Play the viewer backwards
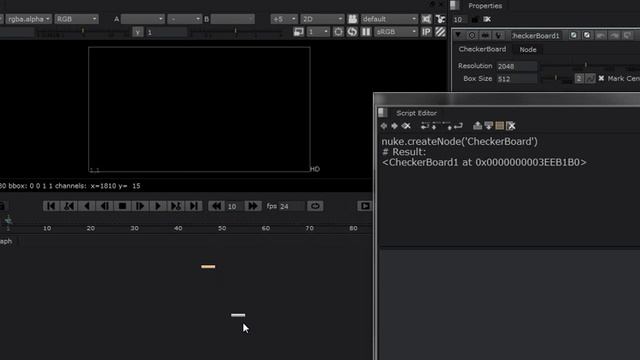Image resolution: width=640 pixels, height=360 pixels. pos(87,206)
